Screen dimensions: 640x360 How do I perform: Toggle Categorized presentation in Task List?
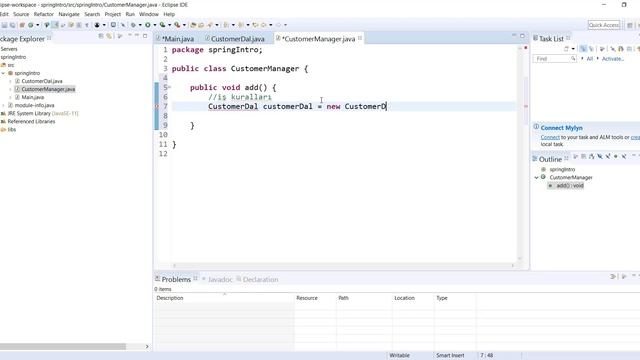pyautogui.click(x=583, y=49)
